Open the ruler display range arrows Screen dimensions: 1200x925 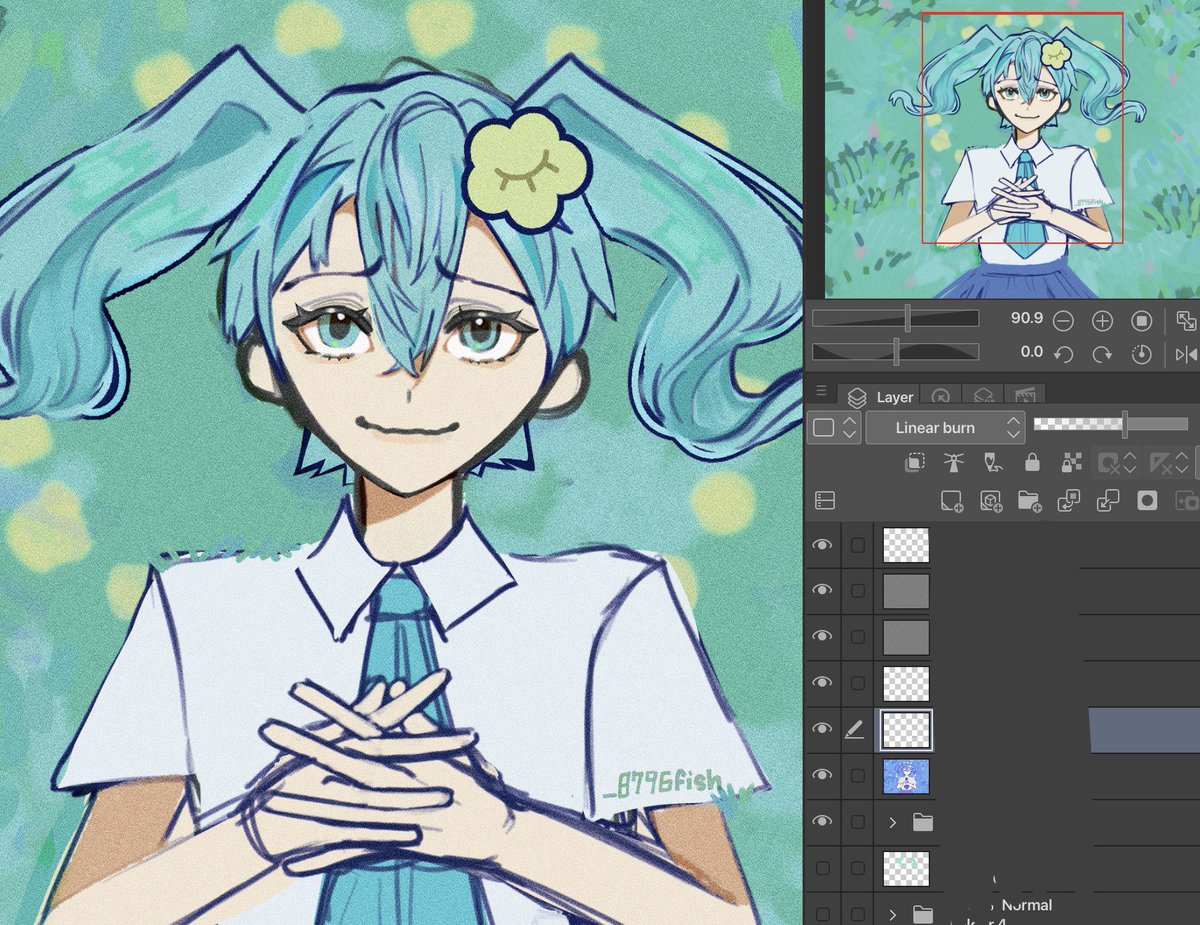(1183, 462)
